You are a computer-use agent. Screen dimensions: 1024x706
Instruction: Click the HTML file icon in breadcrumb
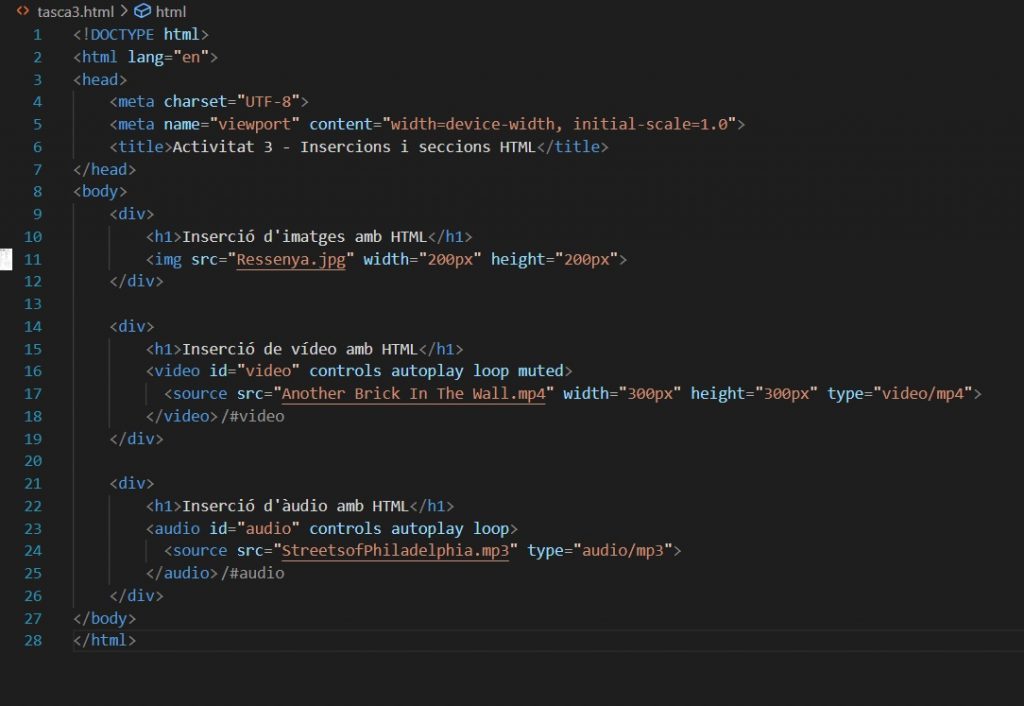coord(22,11)
